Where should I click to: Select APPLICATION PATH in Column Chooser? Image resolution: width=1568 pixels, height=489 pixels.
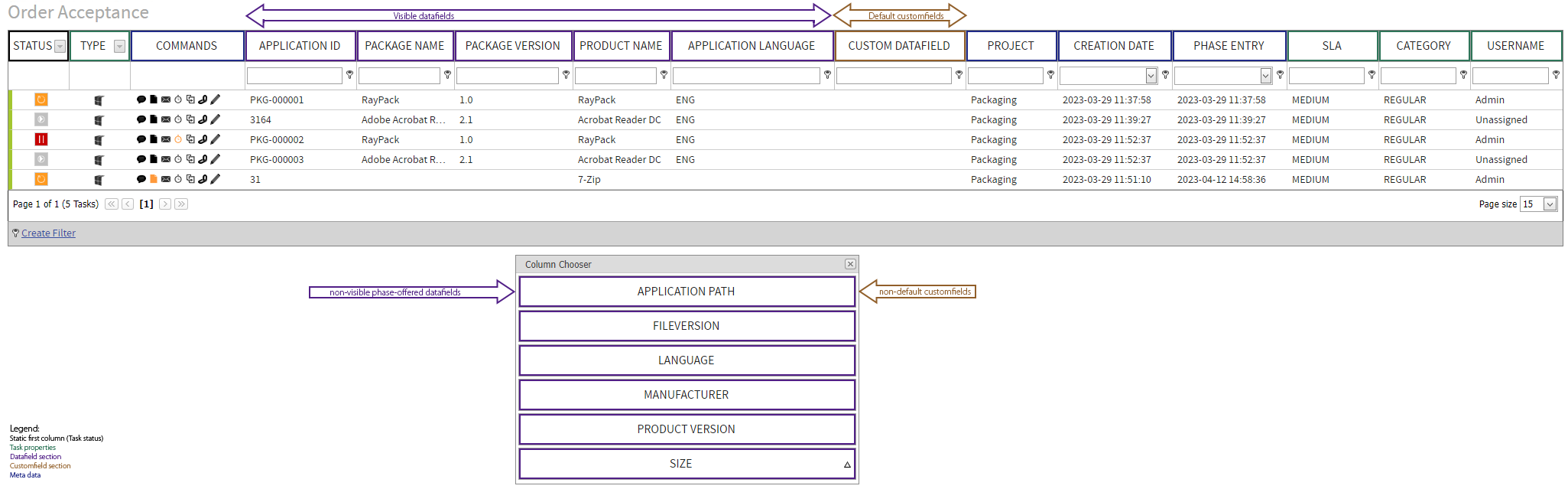tap(687, 292)
